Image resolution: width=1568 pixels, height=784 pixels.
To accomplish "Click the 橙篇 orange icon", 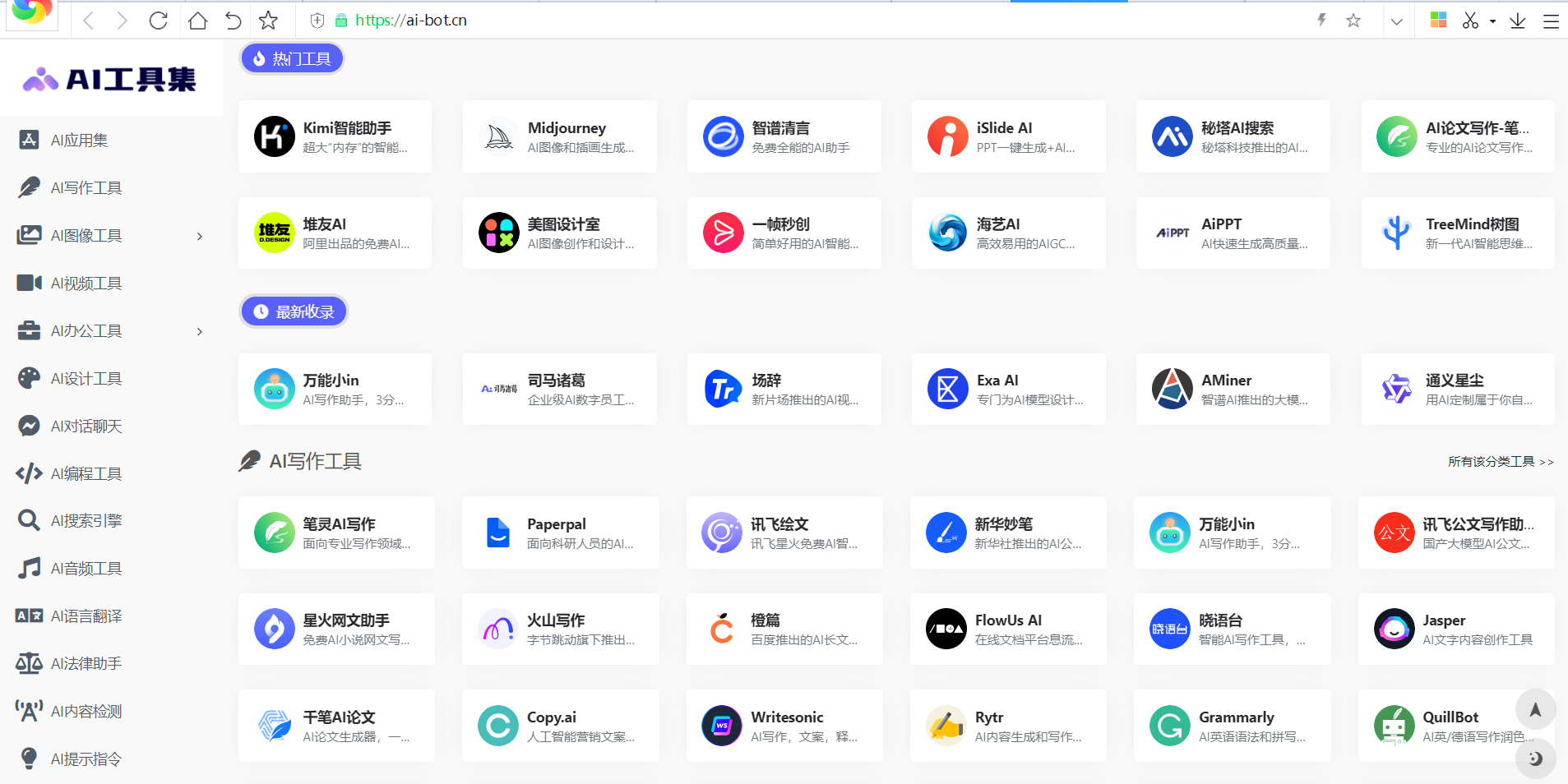I will coord(722,629).
